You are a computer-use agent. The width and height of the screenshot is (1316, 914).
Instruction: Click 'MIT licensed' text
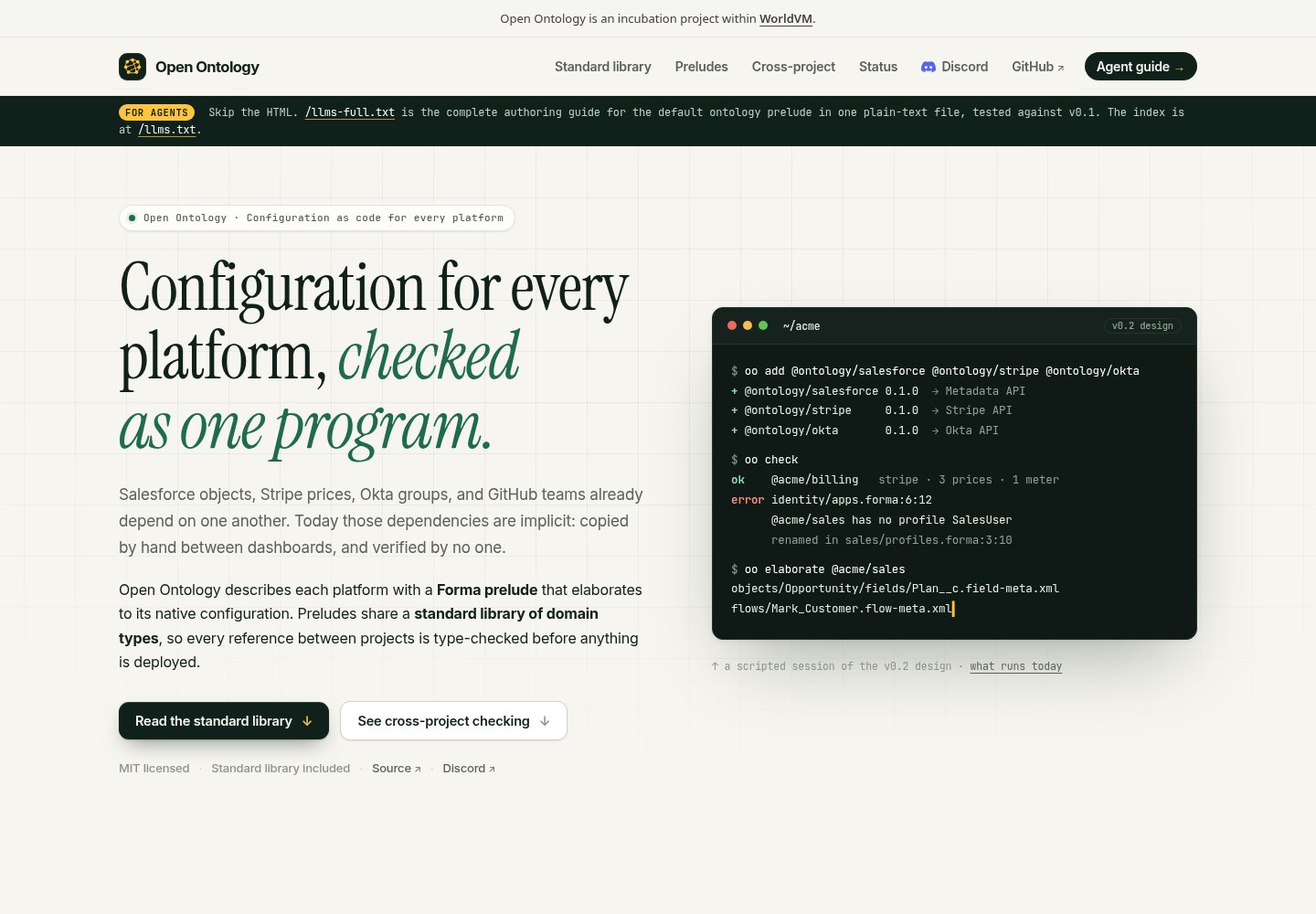point(154,769)
